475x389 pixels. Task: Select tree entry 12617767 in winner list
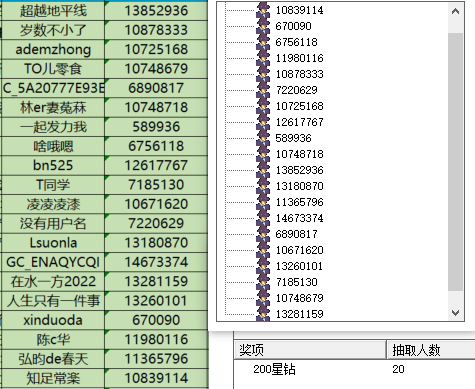(299, 122)
